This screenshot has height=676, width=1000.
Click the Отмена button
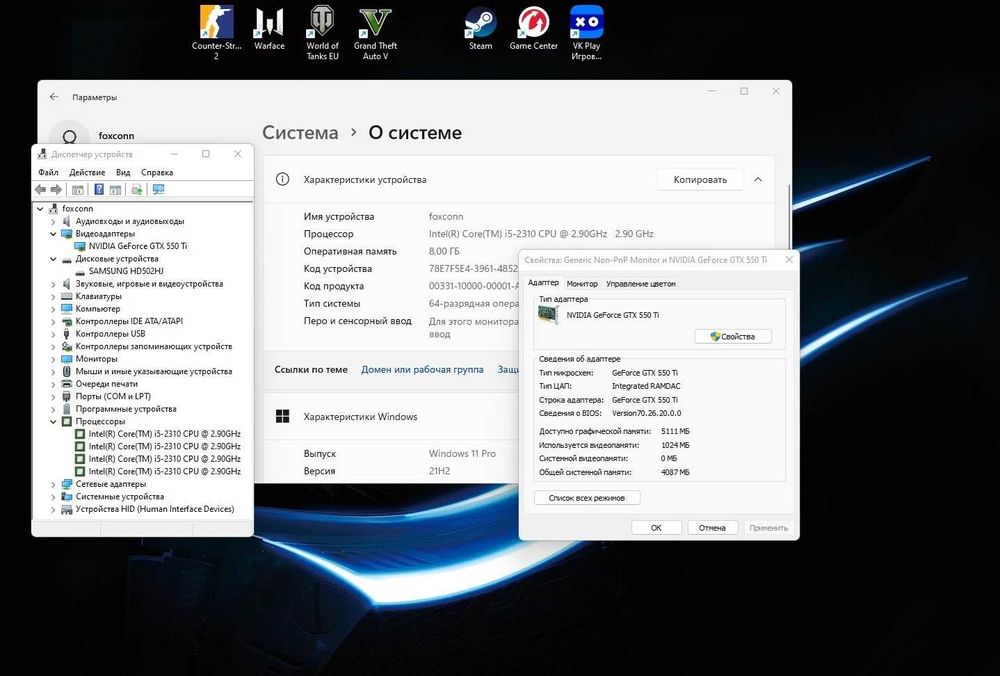(712, 527)
